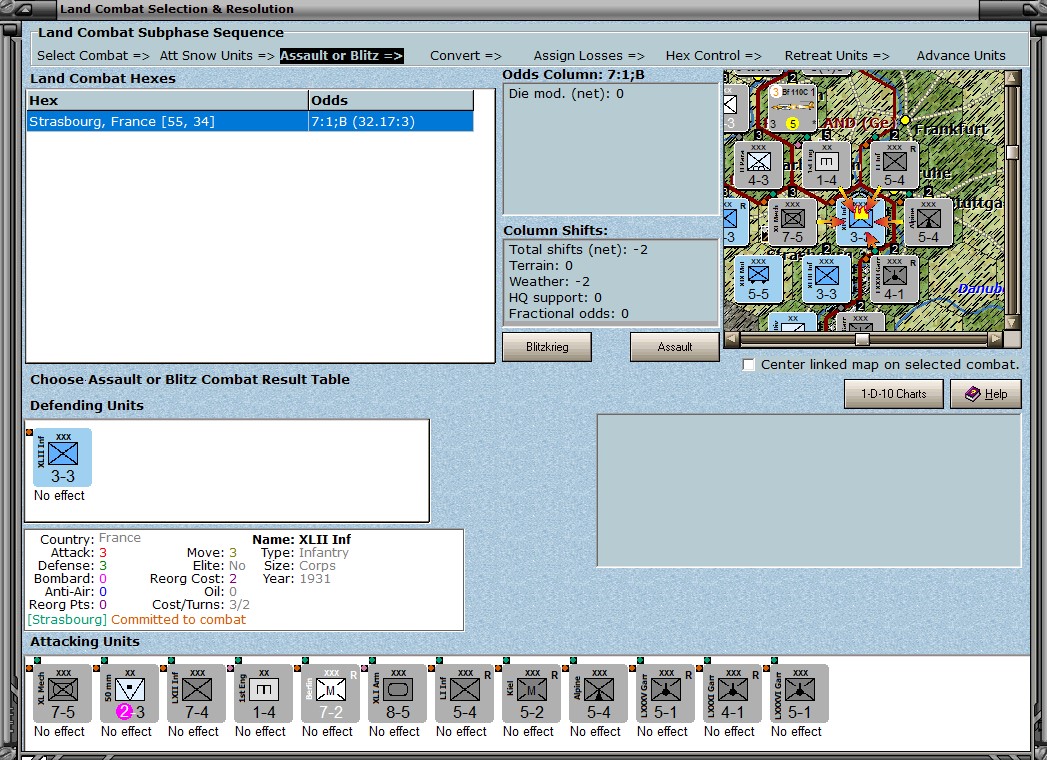Click the Retreat Units subphase step
The image size is (1047, 760).
click(x=837, y=55)
